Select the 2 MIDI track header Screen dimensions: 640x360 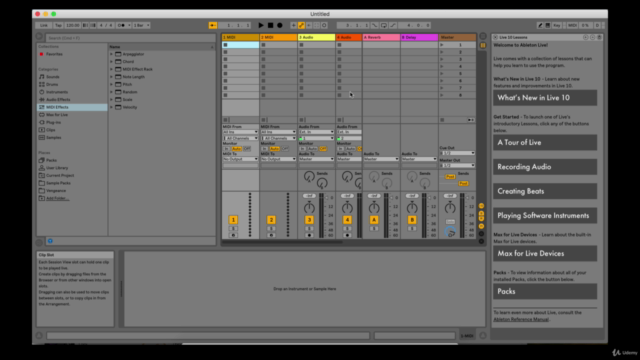coord(278,37)
